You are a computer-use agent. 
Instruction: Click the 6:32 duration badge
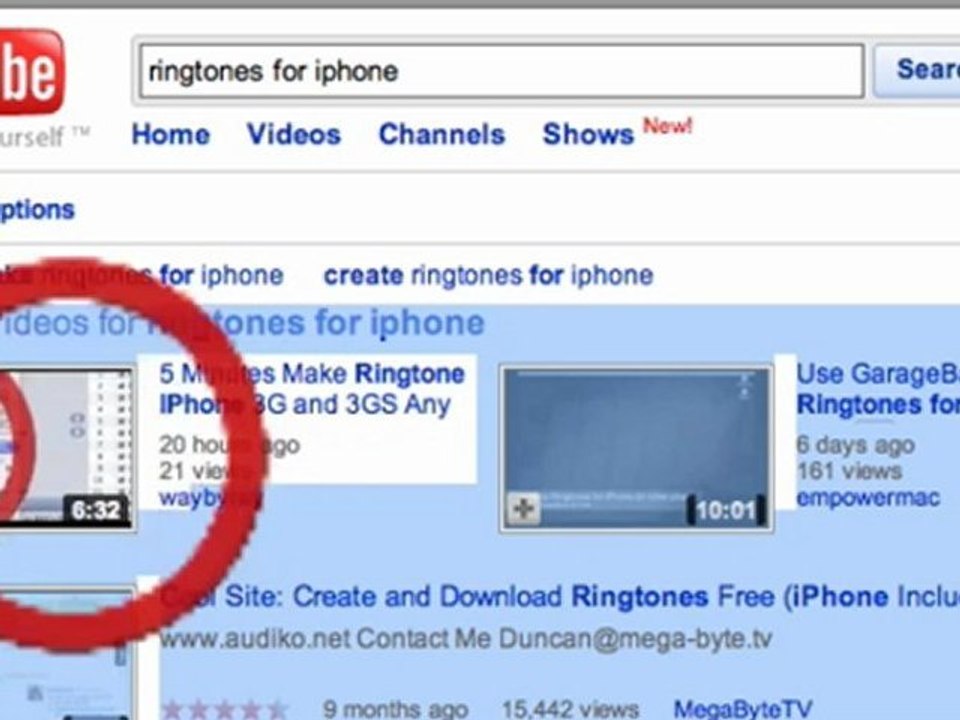pos(97,510)
